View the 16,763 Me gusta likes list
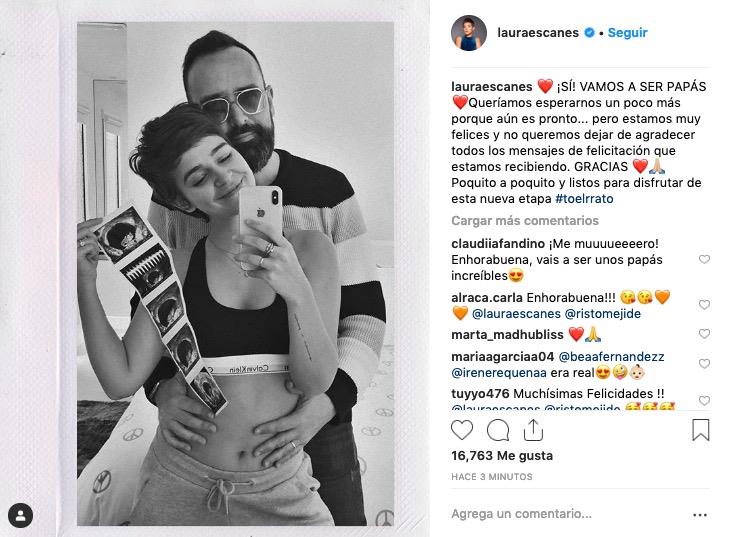This screenshot has width=729, height=537. coord(502,456)
